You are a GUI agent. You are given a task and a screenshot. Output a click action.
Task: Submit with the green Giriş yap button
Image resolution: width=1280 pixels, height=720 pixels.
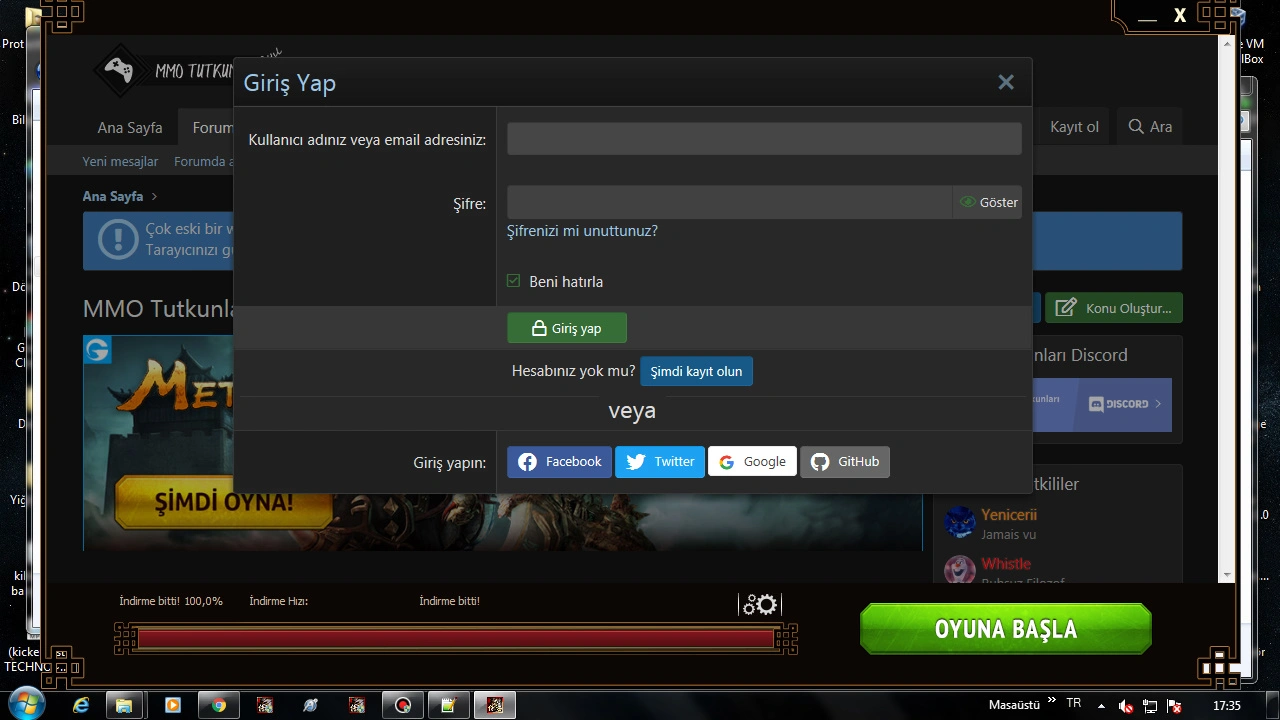[567, 328]
